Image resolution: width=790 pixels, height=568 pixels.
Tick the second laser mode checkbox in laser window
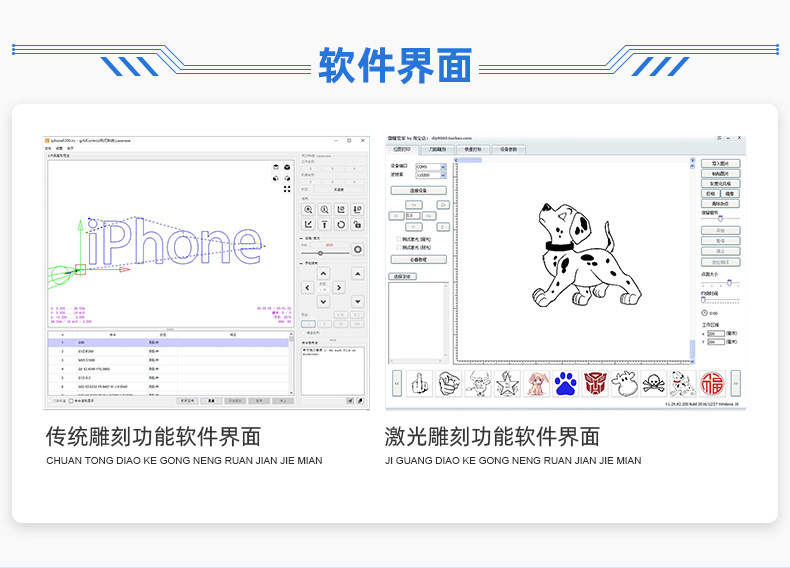click(x=399, y=247)
